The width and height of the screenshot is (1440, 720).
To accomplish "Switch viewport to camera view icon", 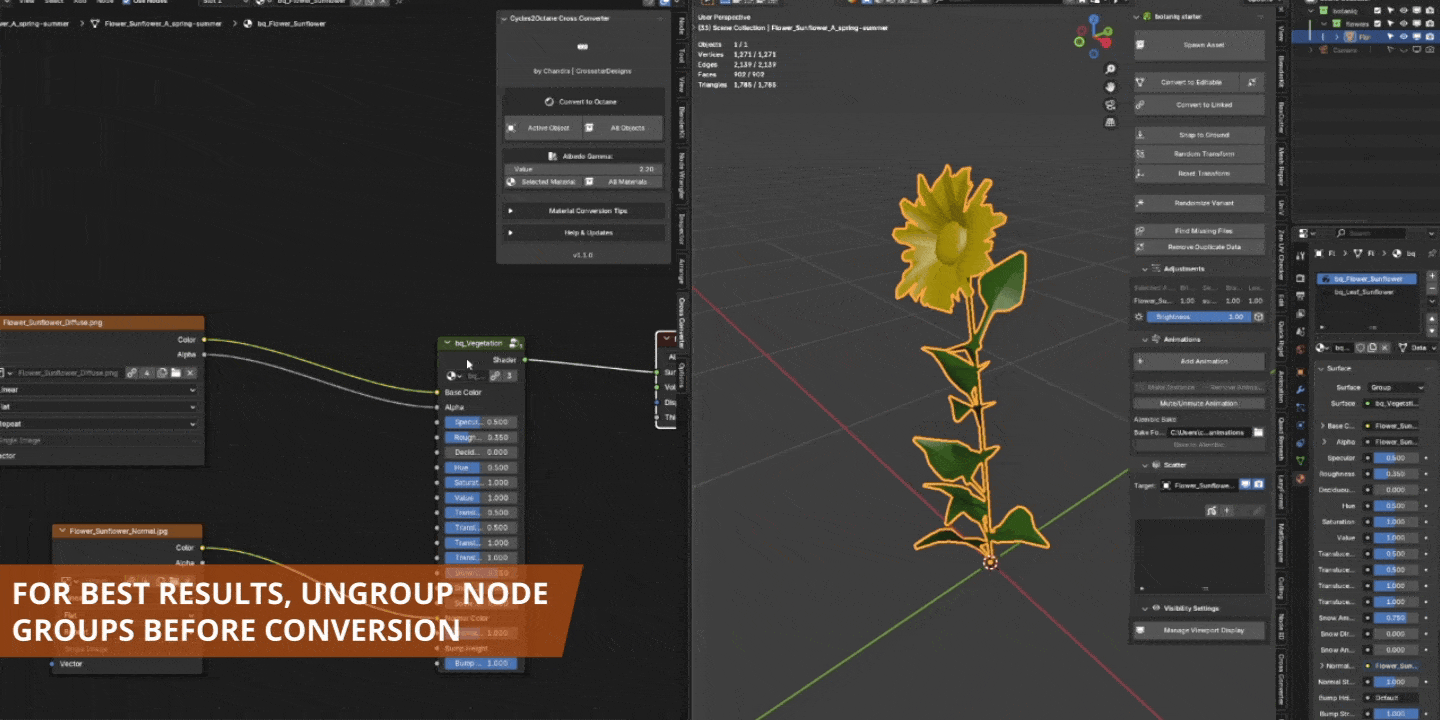I will 1110,103.
